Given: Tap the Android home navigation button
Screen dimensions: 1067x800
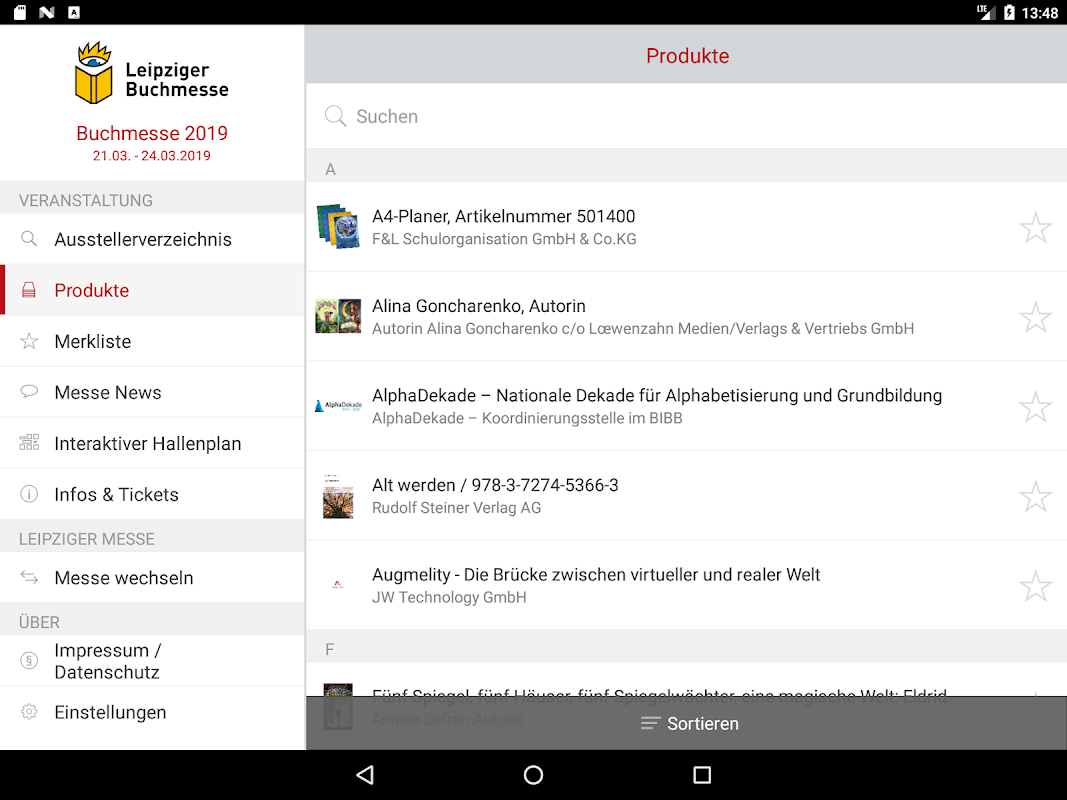Looking at the screenshot, I should point(534,775).
